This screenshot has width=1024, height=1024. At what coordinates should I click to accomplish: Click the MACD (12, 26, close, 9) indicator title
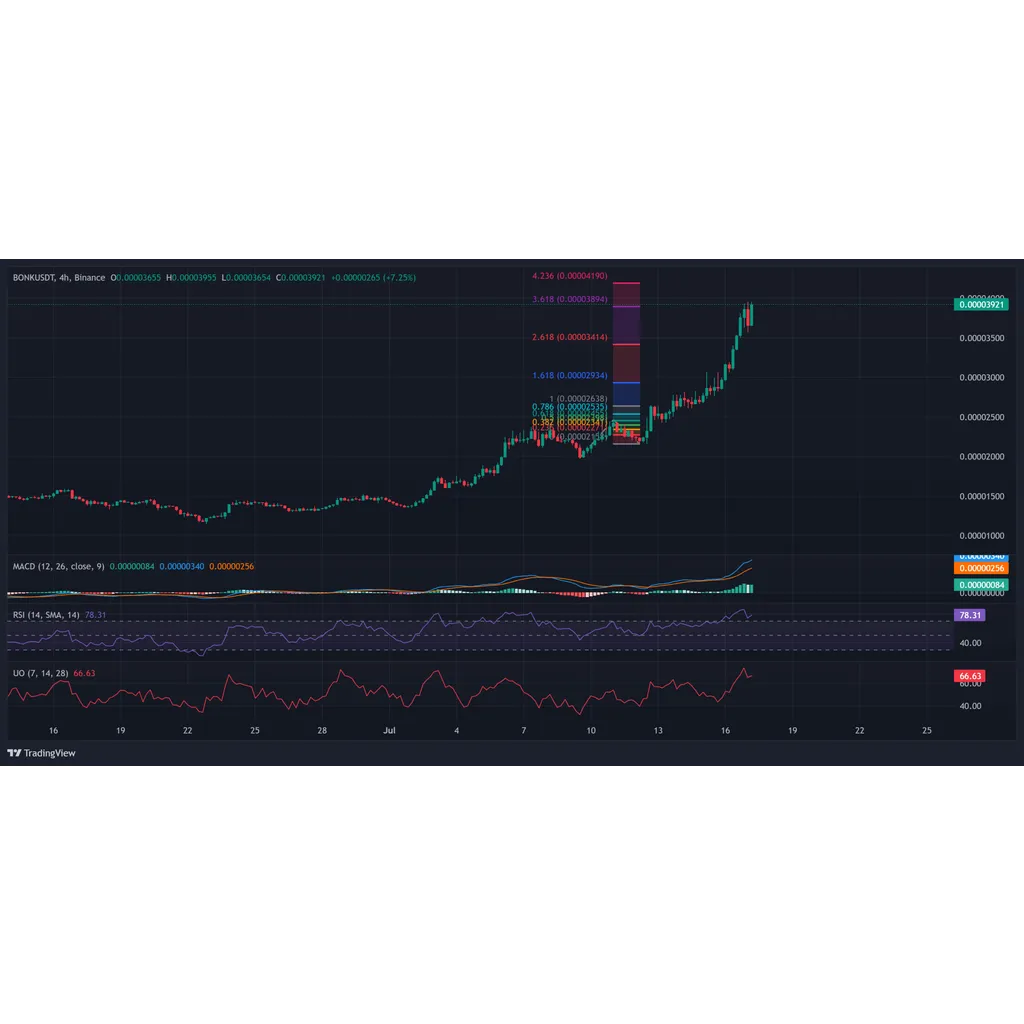pyautogui.click(x=58, y=566)
